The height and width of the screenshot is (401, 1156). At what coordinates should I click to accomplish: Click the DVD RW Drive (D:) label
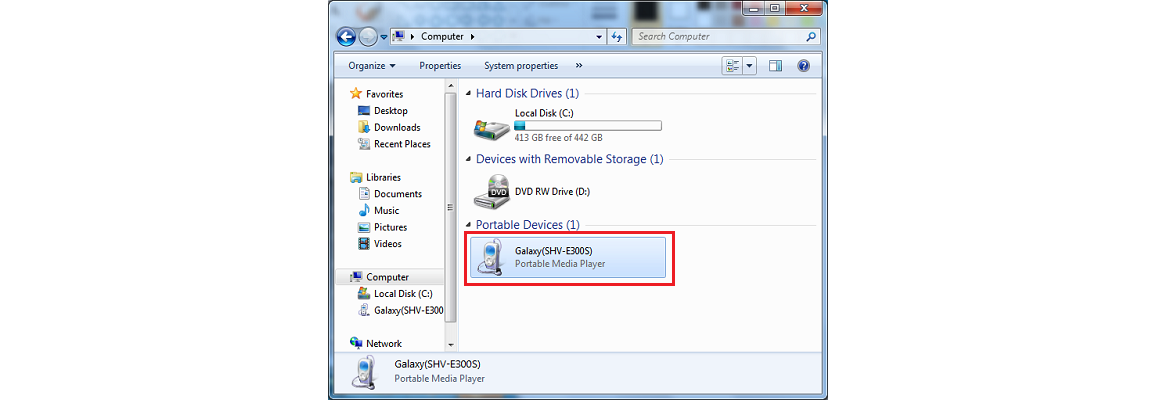[x=552, y=192]
